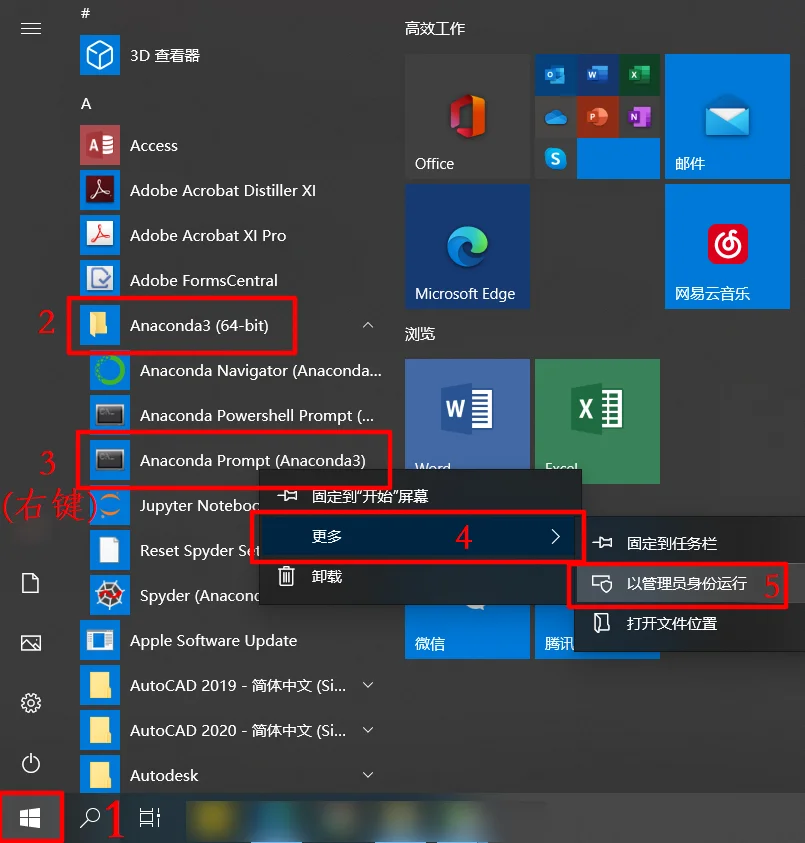Open Settings from the Start sidebar

click(31, 705)
